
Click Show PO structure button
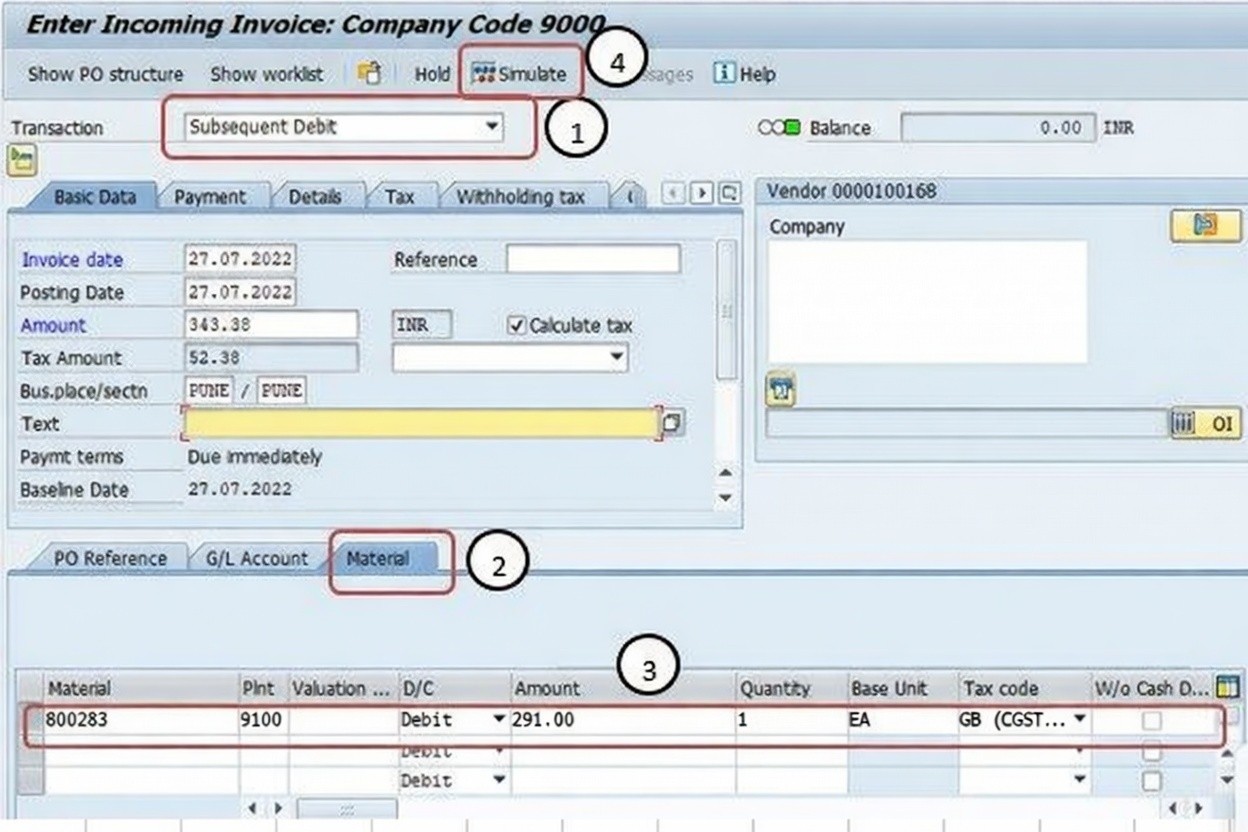pos(105,74)
